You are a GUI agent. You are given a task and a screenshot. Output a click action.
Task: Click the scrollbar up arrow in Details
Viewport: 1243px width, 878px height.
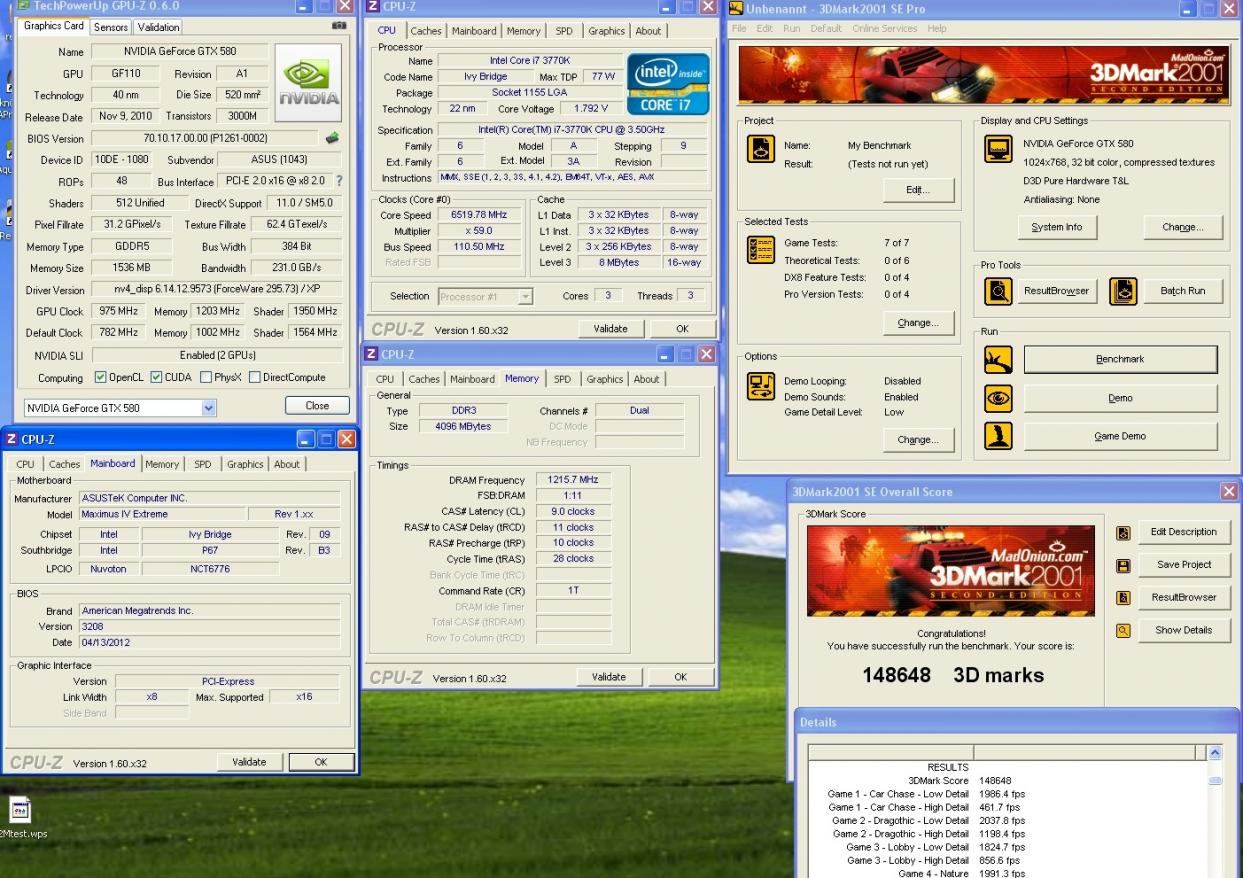pyautogui.click(x=1215, y=754)
